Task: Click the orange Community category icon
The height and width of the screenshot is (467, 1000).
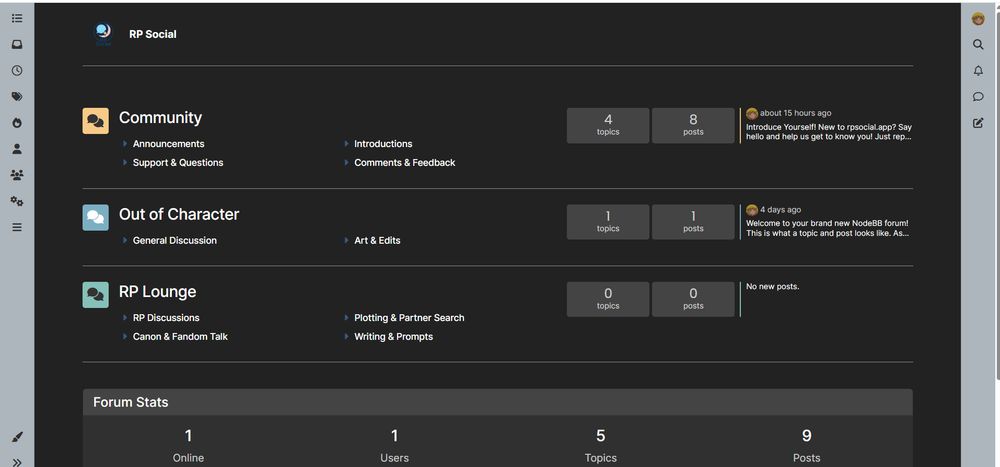Action: (96, 121)
